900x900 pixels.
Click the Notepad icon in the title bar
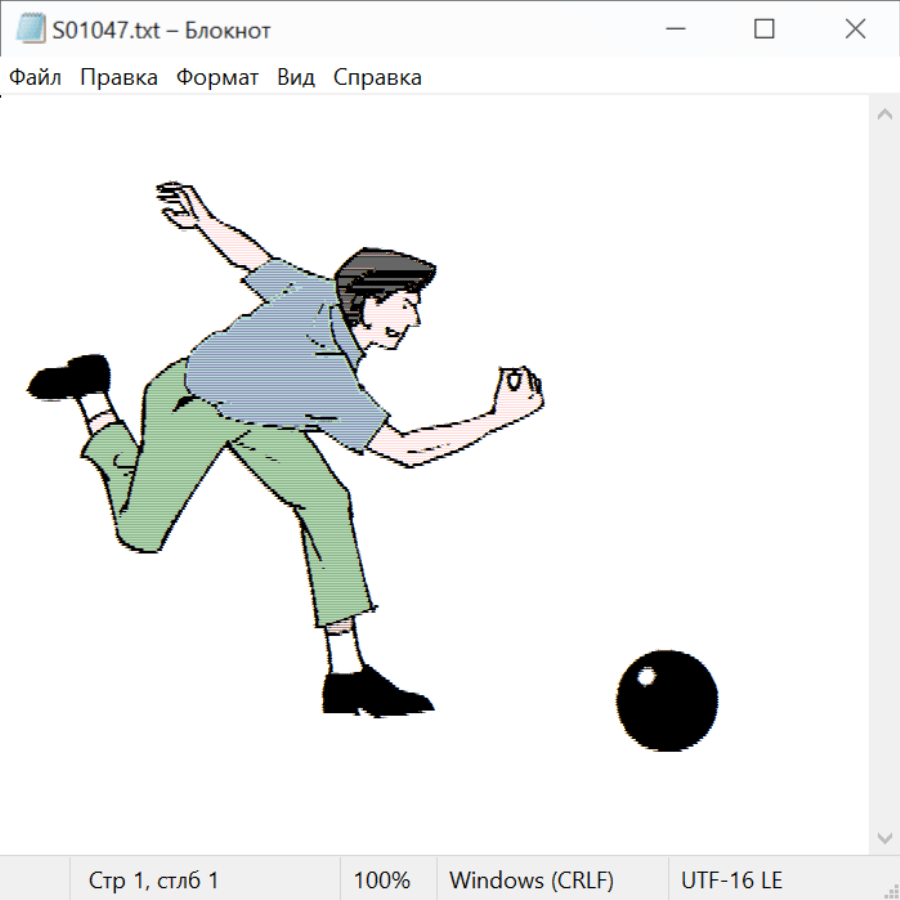tap(29, 30)
